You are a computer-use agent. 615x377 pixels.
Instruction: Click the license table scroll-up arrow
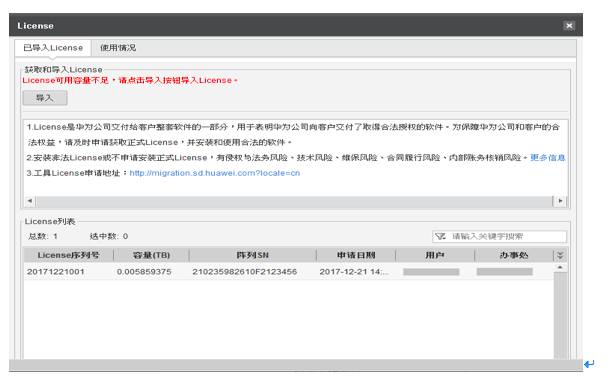(x=560, y=268)
